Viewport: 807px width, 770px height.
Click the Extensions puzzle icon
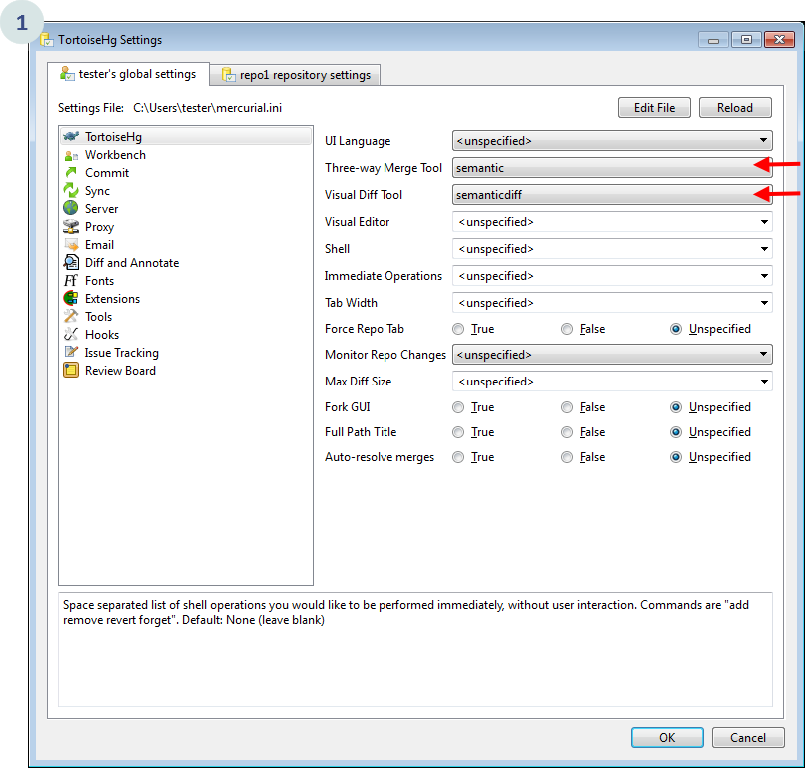pyautogui.click(x=71, y=299)
